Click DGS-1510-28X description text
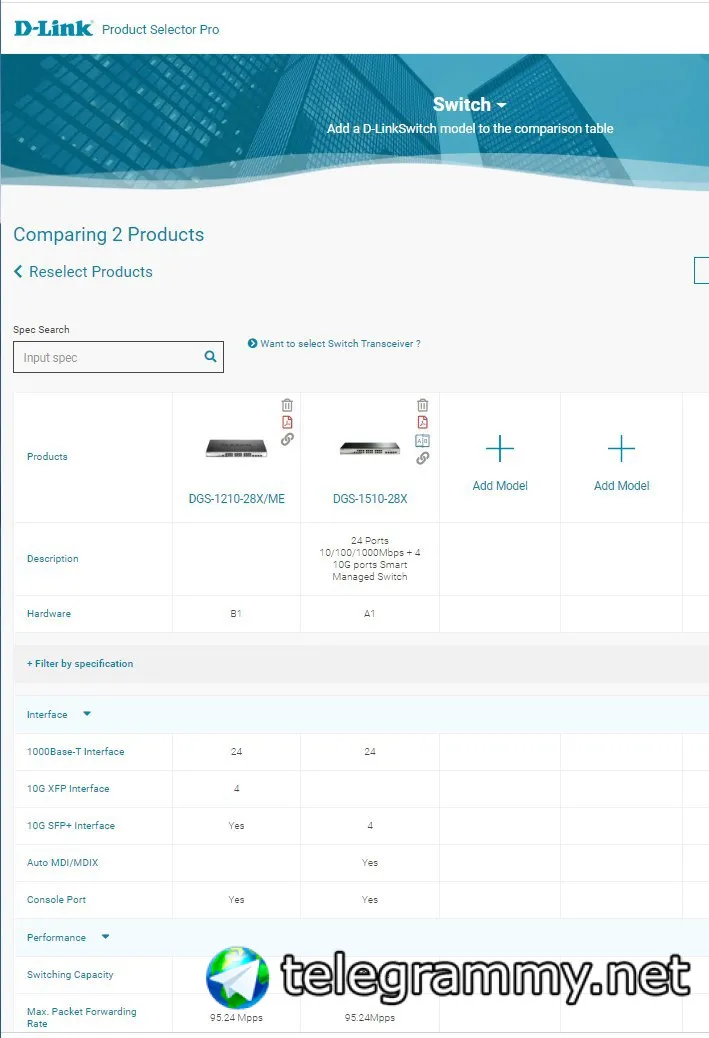 [370, 559]
